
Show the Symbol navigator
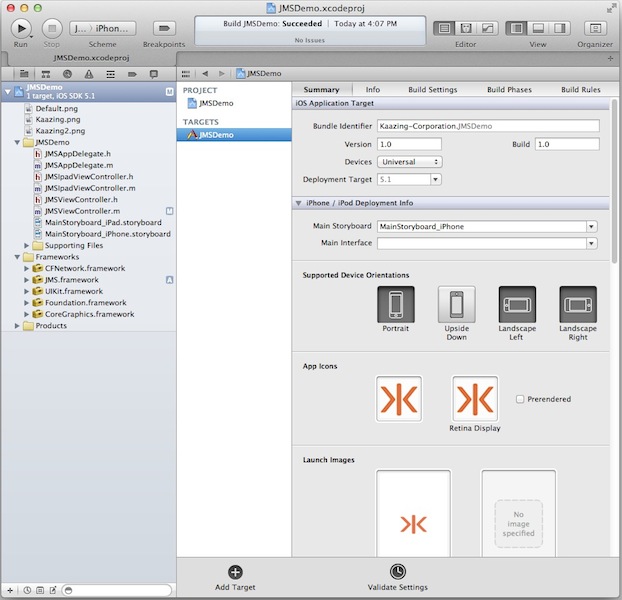click(x=46, y=74)
